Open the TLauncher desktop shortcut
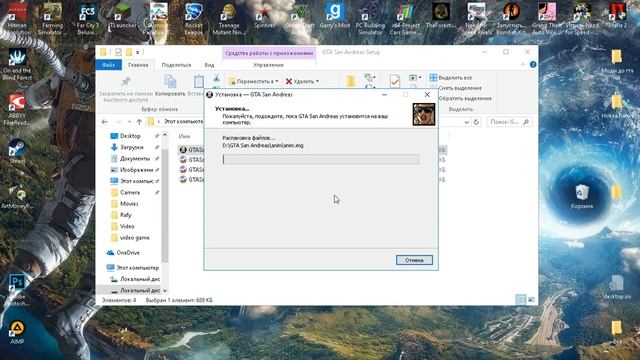Screen dimensions: 640x360 123,16
